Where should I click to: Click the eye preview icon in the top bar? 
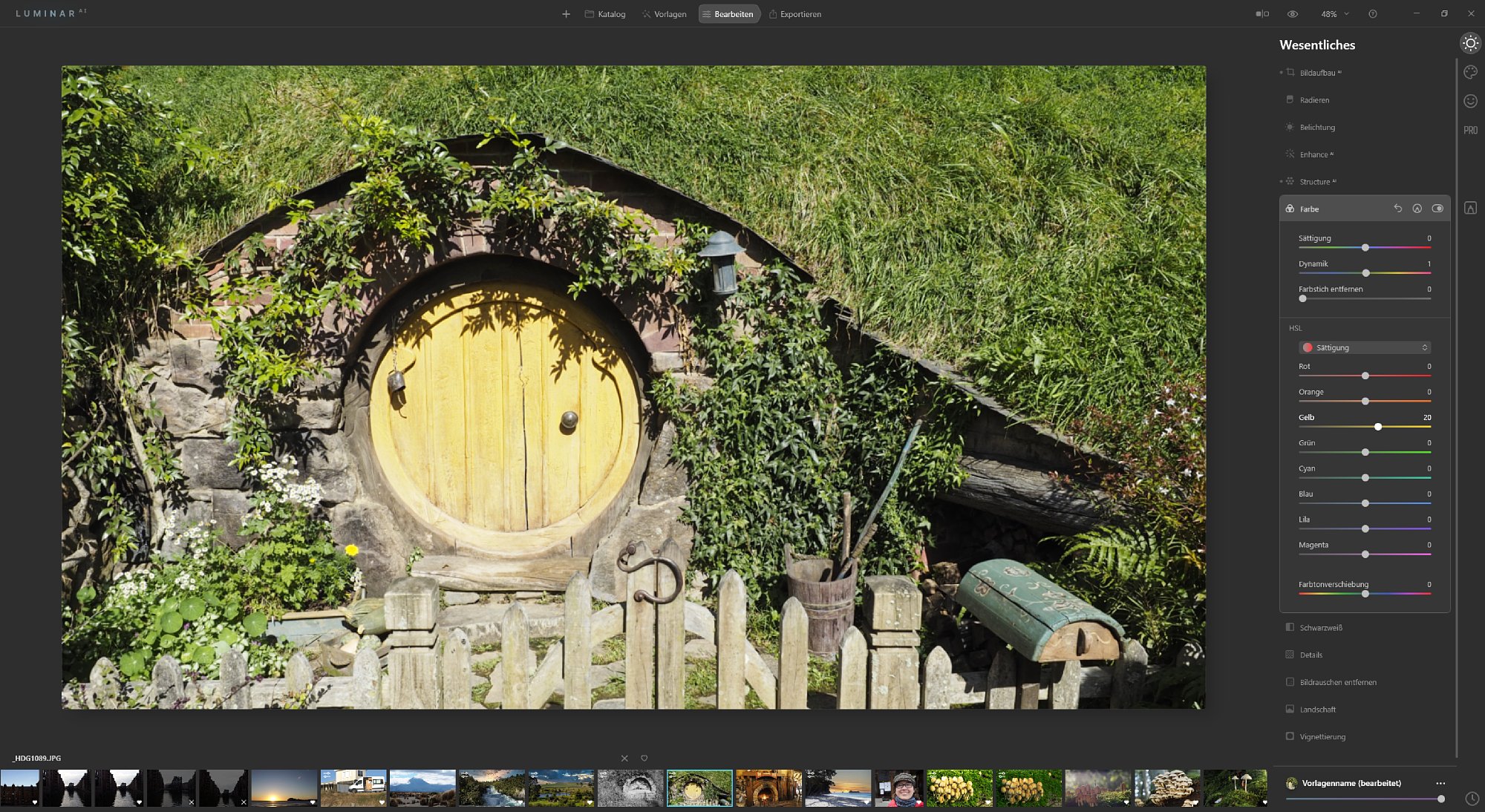point(1293,14)
